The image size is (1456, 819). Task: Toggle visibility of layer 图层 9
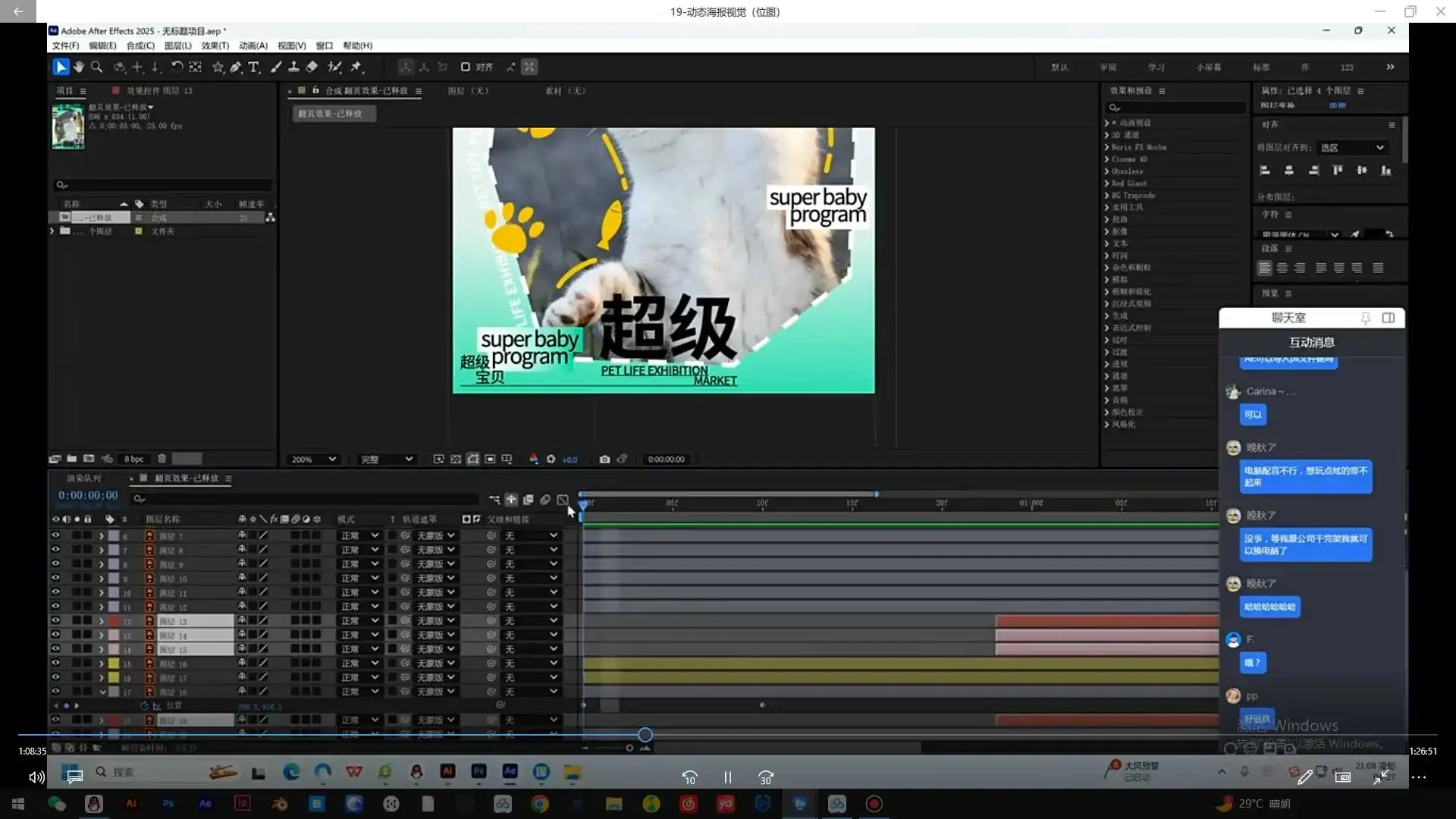56,565
